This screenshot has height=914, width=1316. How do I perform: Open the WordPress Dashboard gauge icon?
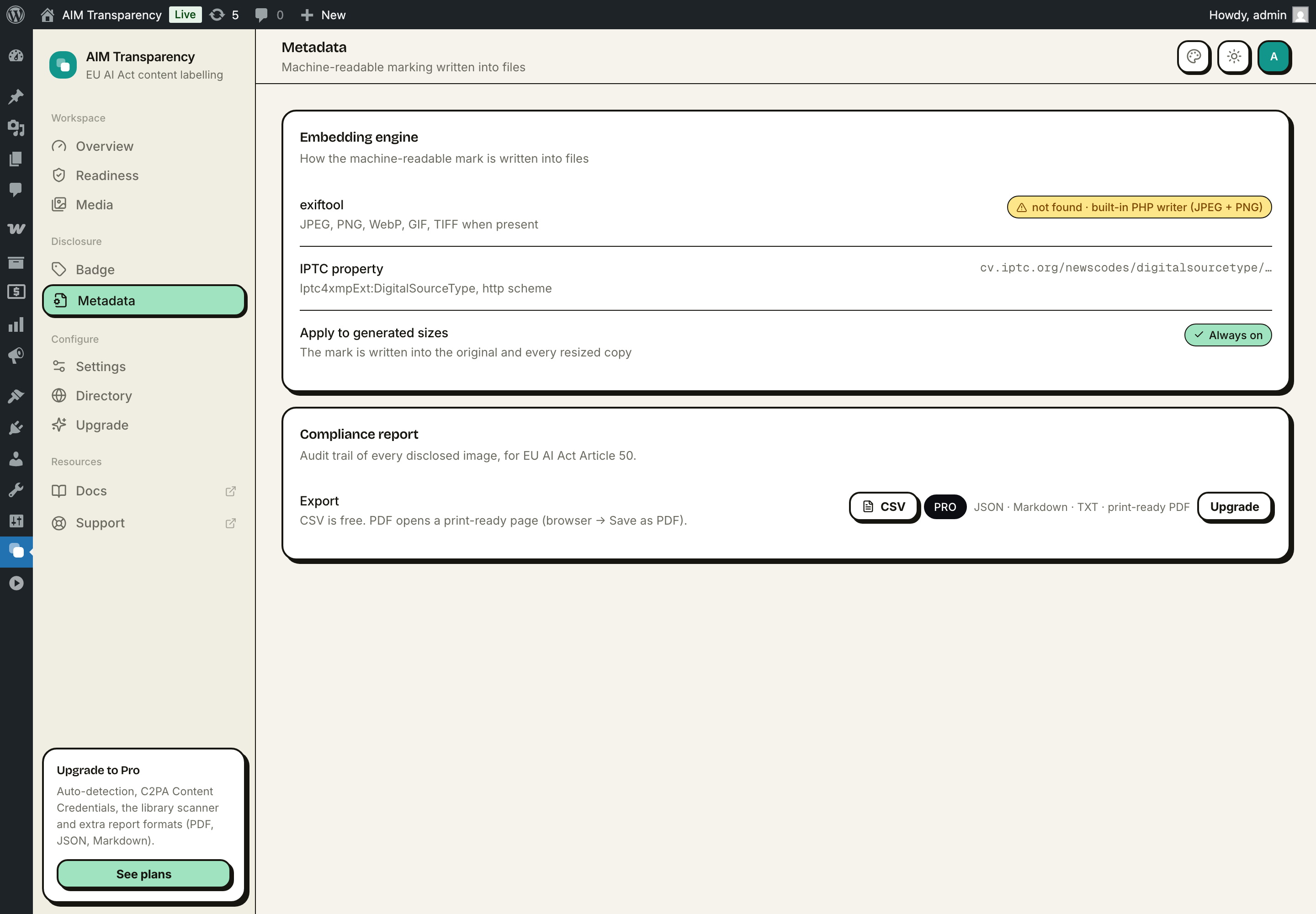tap(16, 56)
